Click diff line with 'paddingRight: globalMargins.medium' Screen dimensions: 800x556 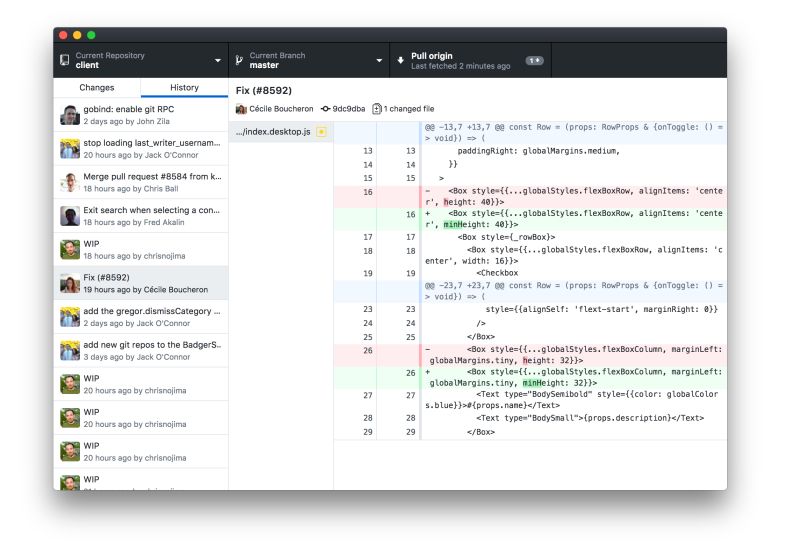point(531,151)
